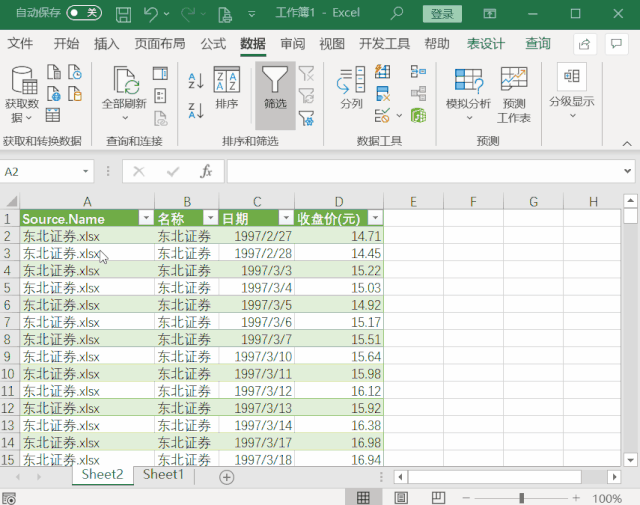This screenshot has width=640, height=505.
Task: Select cell with date 1997/3/10
Action: point(257,356)
